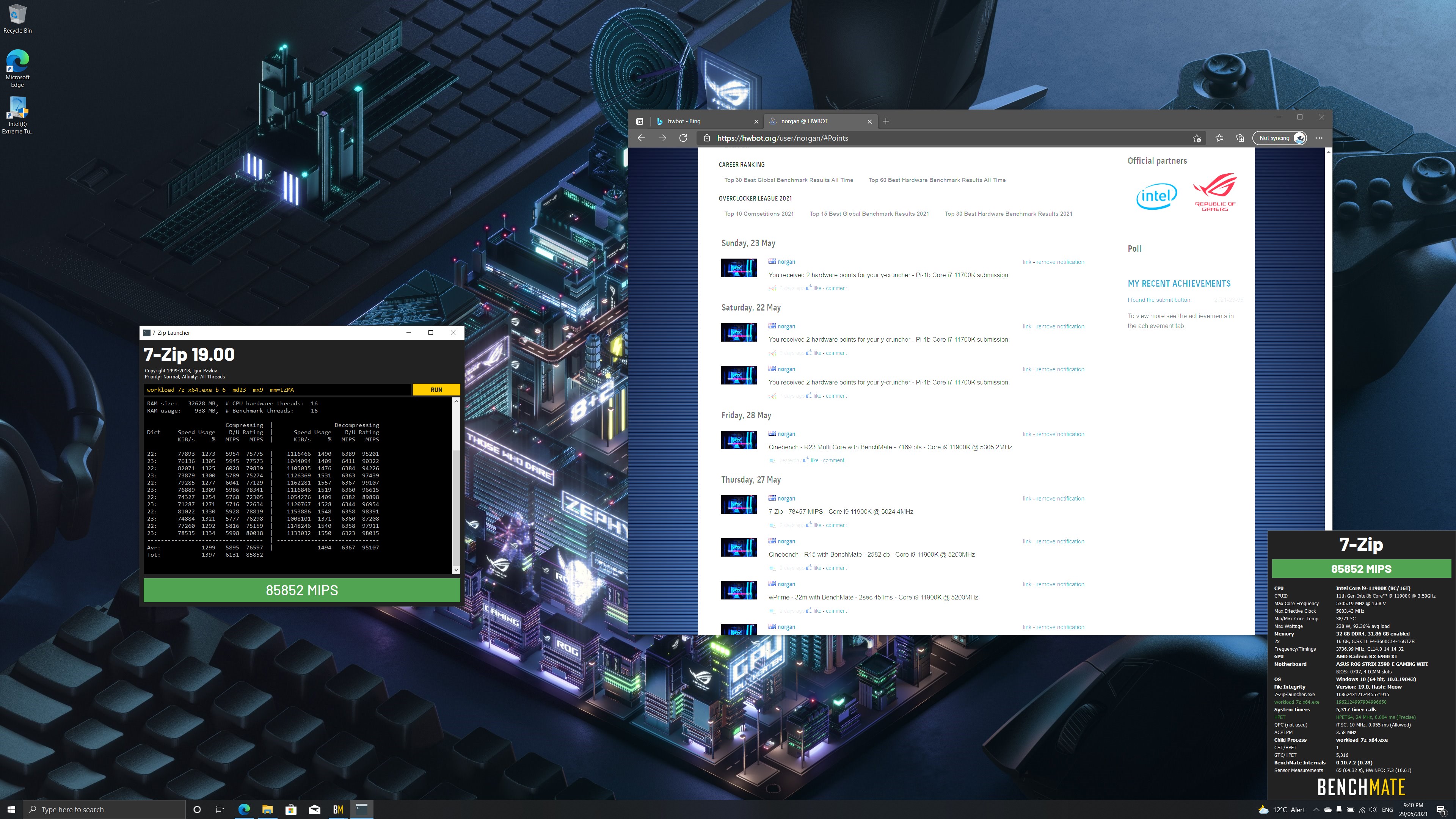Viewport: 1456px width, 819px height.
Task: Add this page to favorites
Action: (x=1197, y=138)
